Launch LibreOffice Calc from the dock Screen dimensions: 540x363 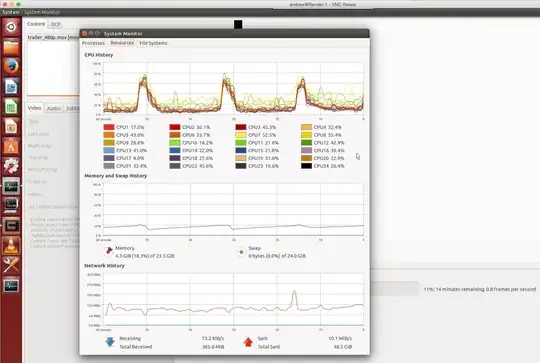tap(11, 106)
